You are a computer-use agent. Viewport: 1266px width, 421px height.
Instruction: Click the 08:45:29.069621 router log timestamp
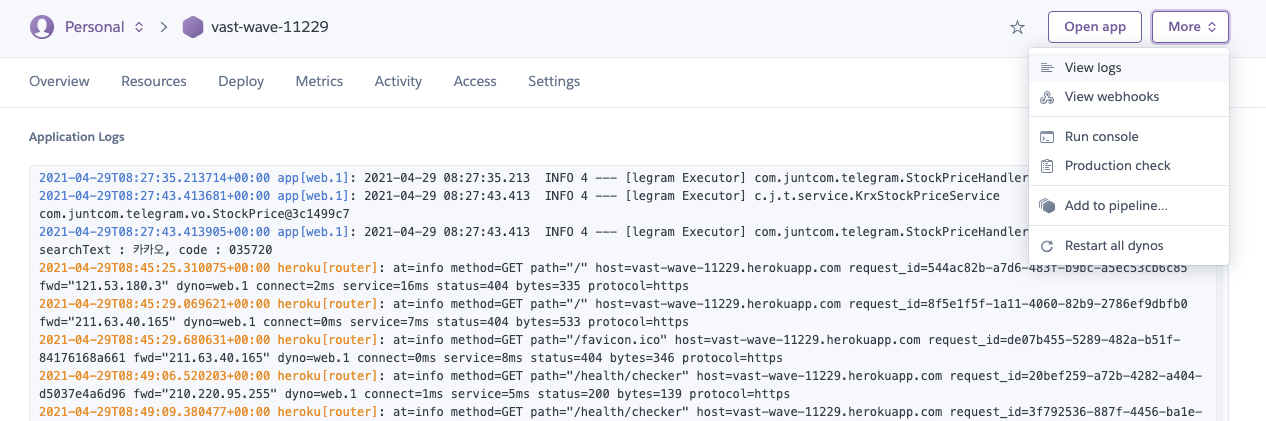point(155,304)
